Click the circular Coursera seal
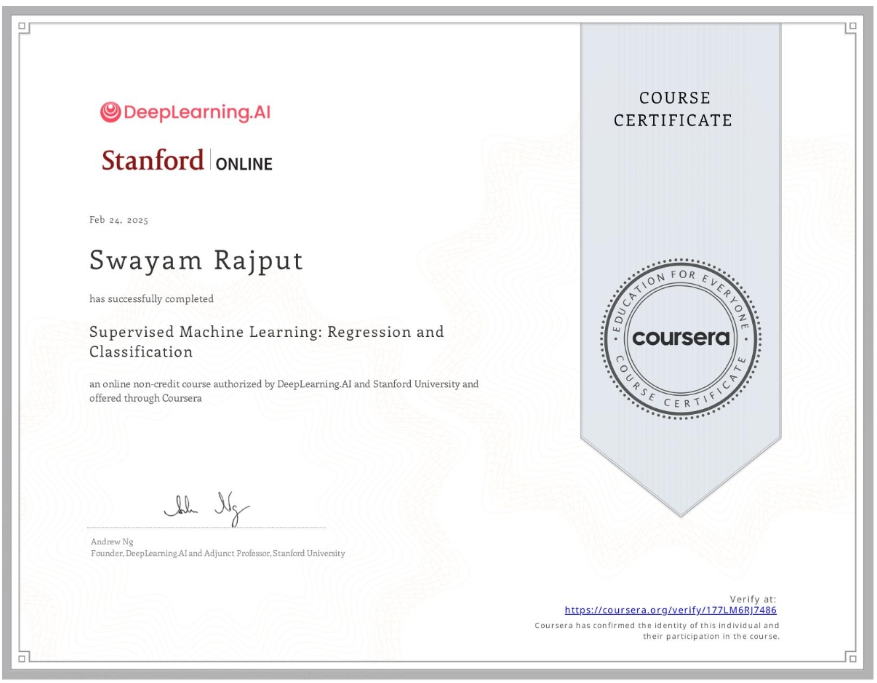Viewport: 877px width, 683px height. [680, 336]
